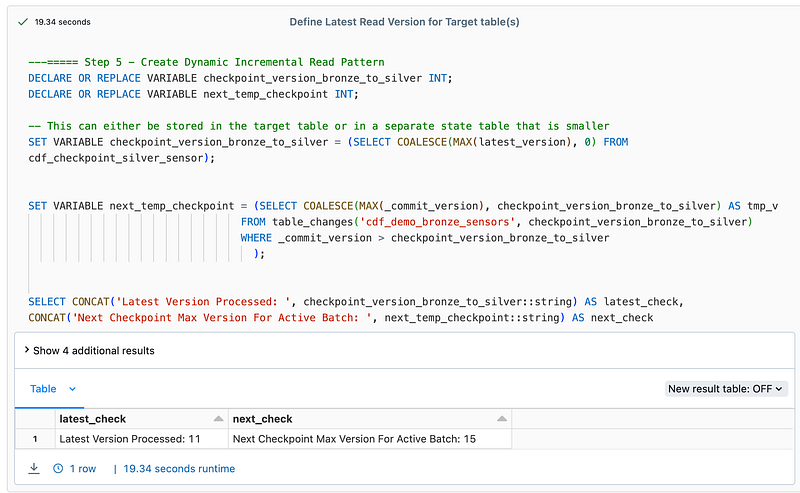Click the 19.34 seconds execution time

tap(62, 22)
